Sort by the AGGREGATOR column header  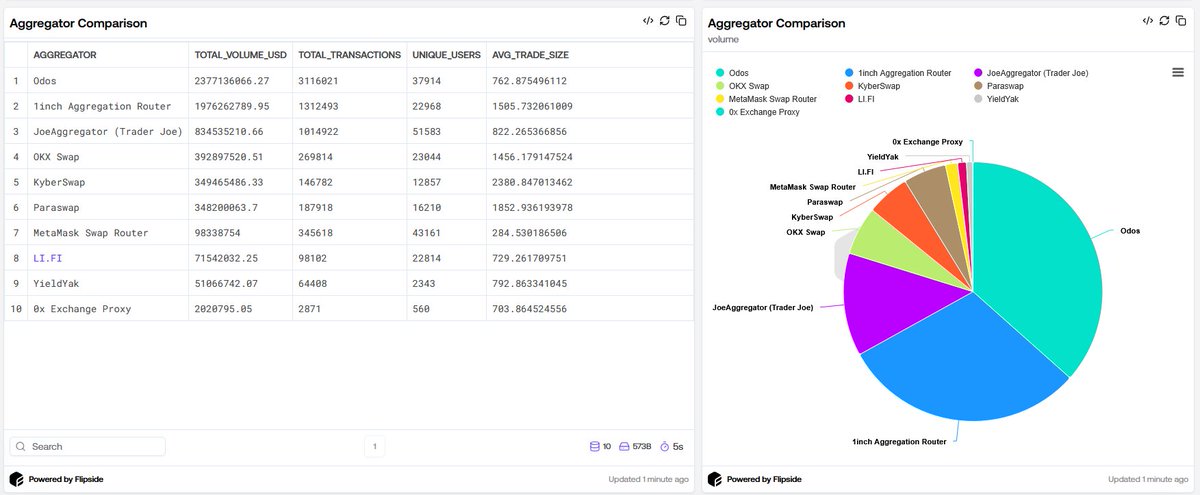tap(65, 55)
